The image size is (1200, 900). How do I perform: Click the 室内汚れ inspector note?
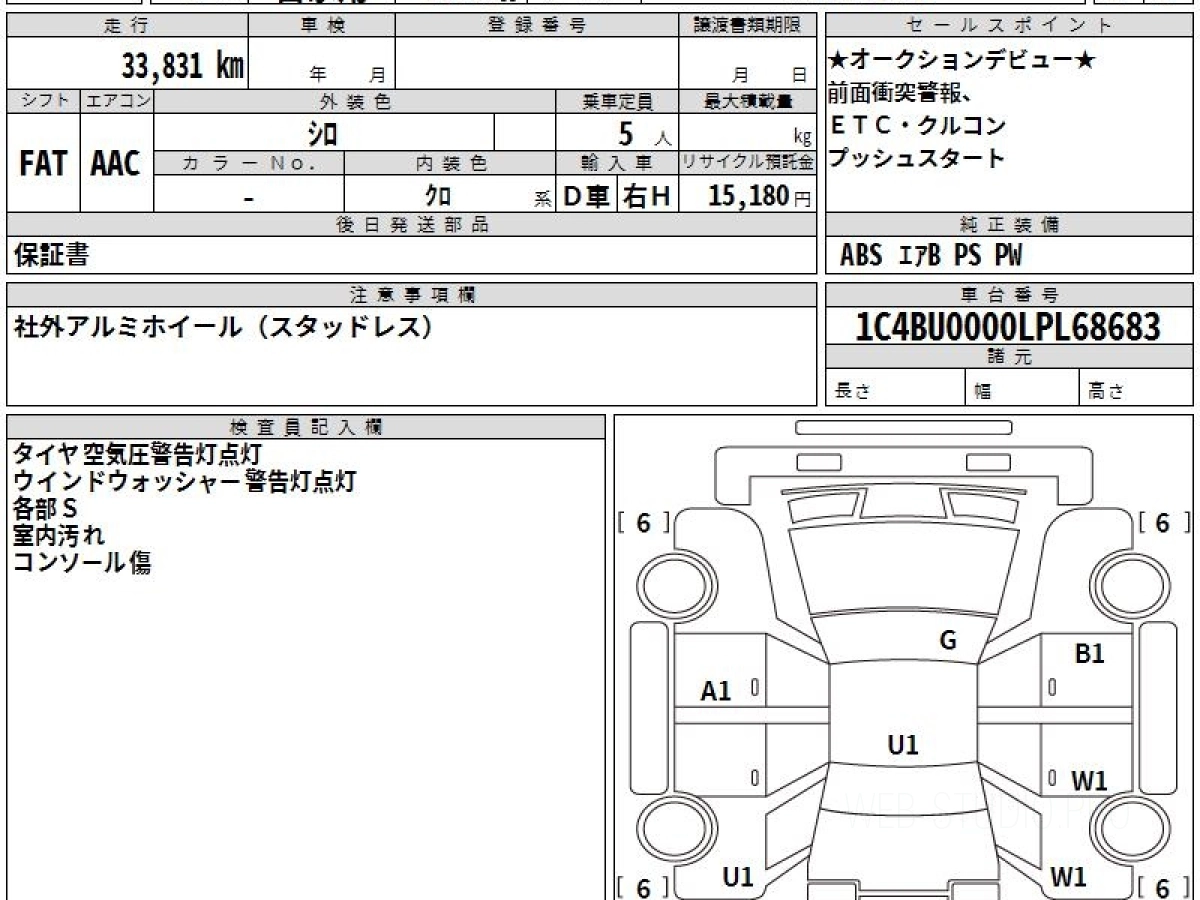coord(58,535)
